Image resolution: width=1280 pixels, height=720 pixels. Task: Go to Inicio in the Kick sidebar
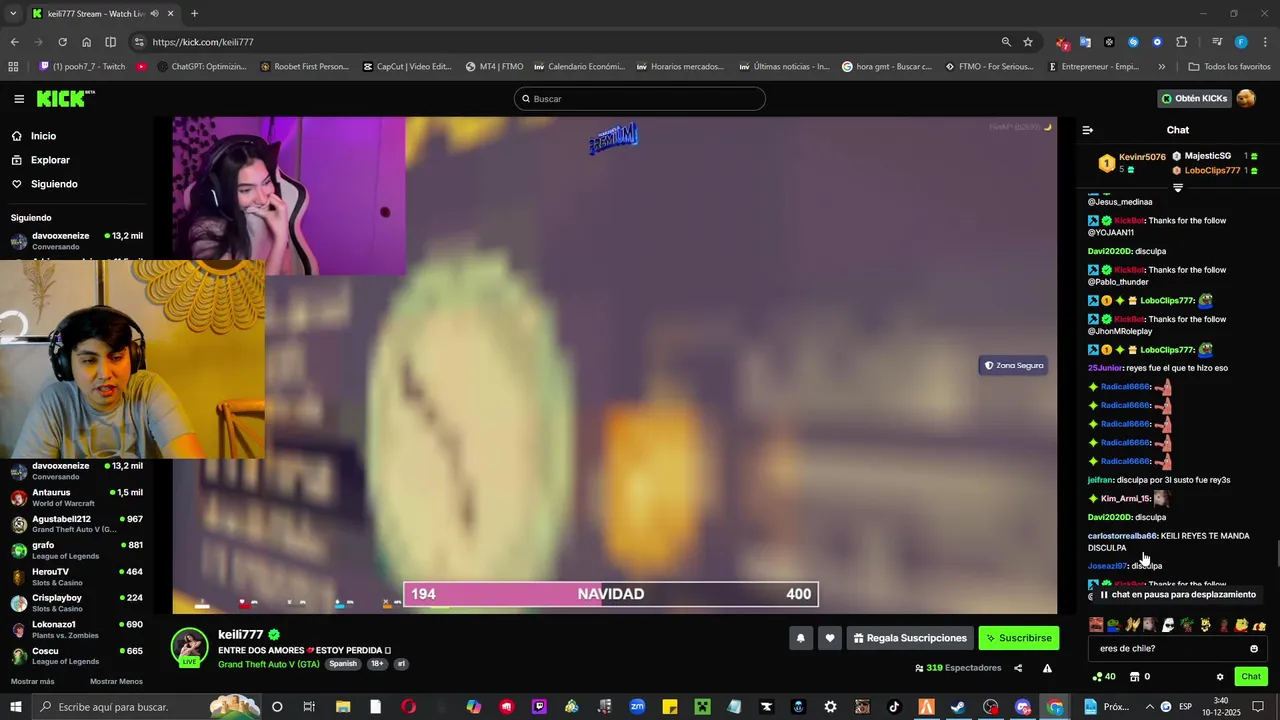point(43,136)
